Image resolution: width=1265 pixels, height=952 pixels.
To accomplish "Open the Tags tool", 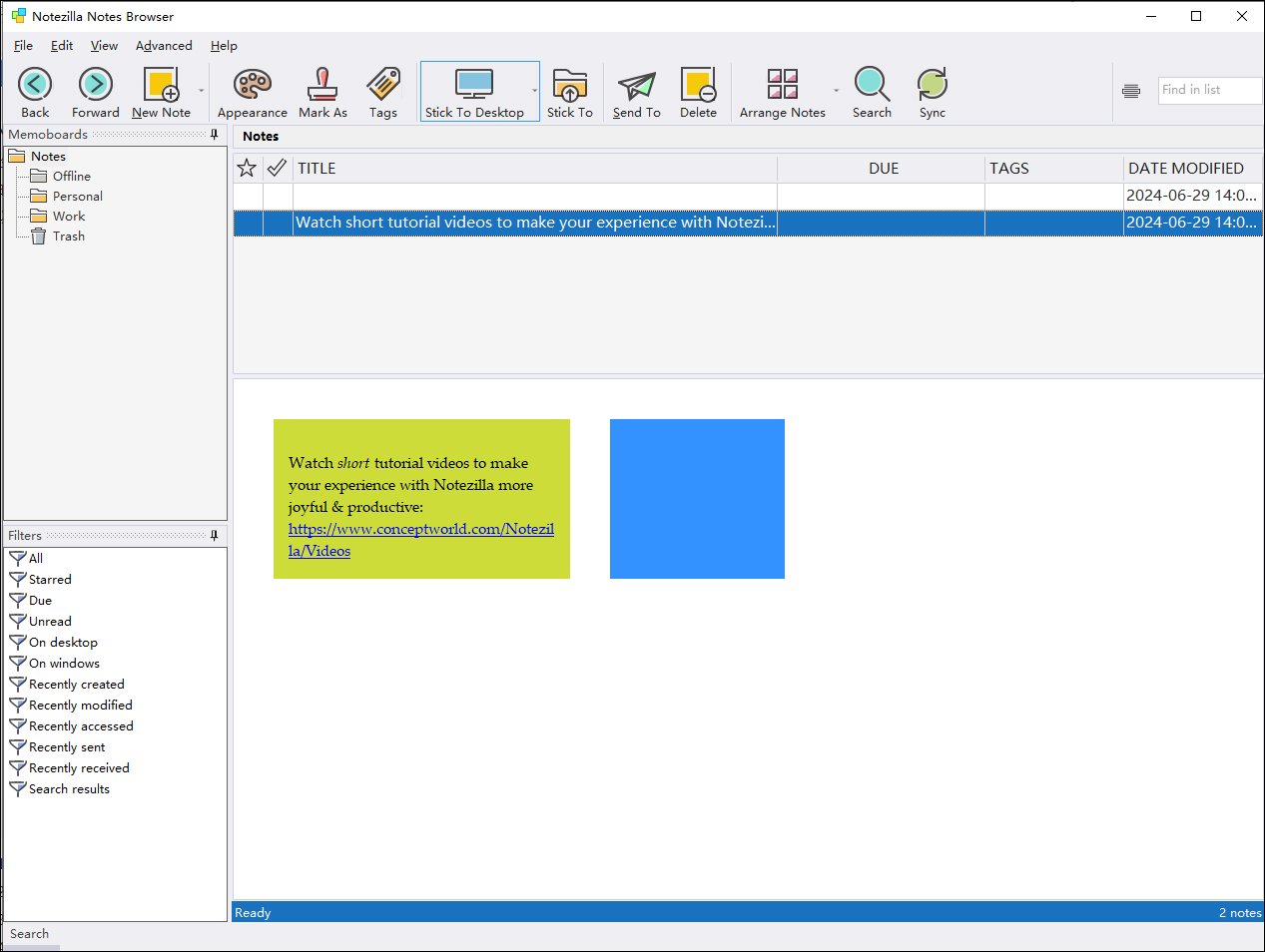I will coord(383,86).
